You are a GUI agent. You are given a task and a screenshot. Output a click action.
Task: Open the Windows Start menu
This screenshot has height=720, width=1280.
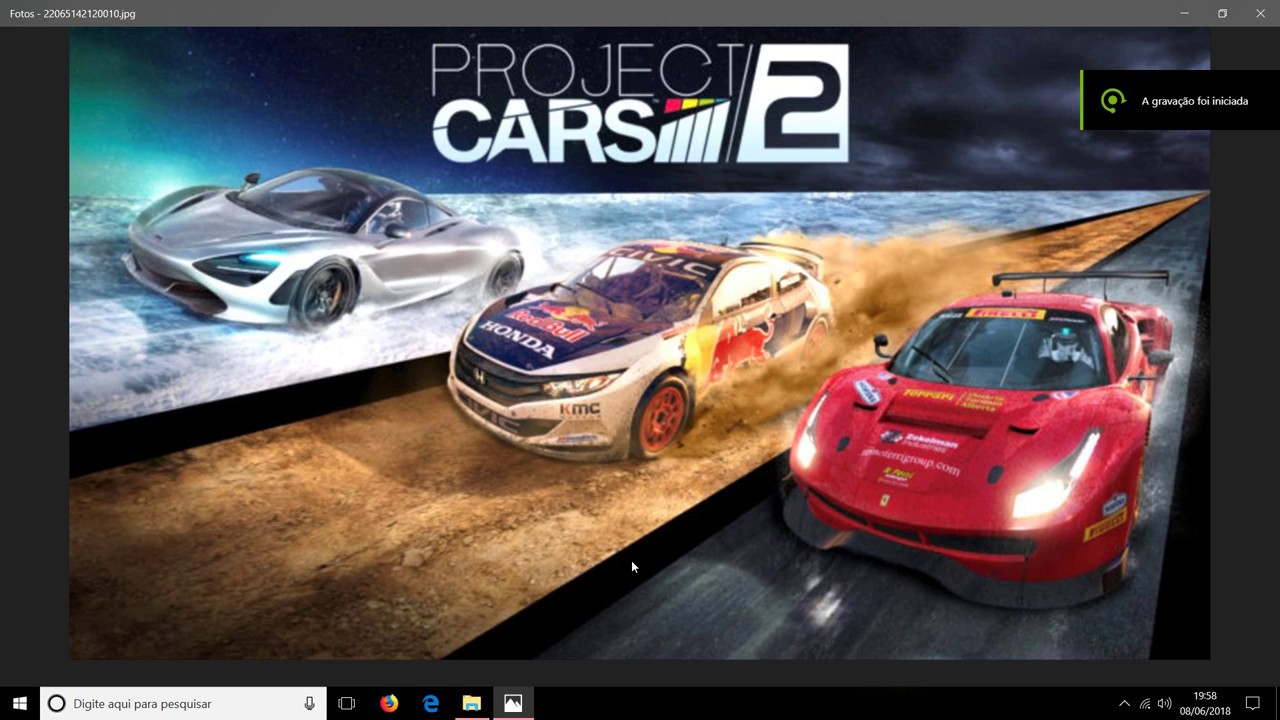[x=19, y=703]
